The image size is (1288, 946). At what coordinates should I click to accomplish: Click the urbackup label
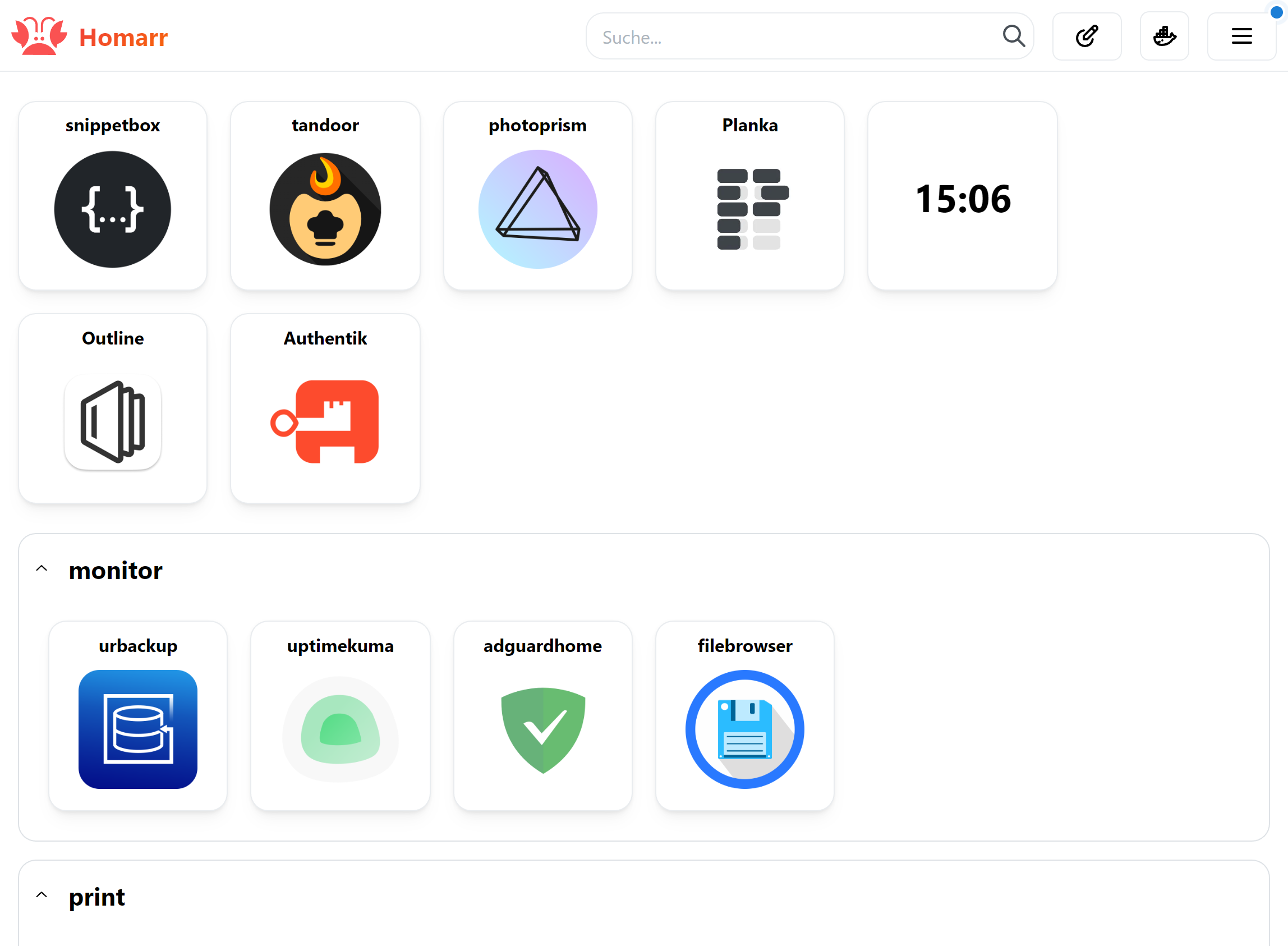point(138,645)
